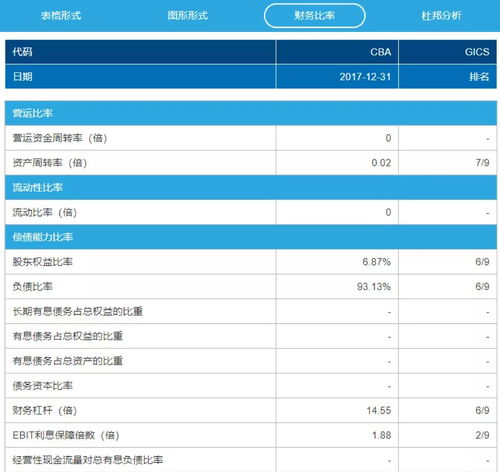
Task: Click the 排名 header cell
Action: [x=448, y=77]
